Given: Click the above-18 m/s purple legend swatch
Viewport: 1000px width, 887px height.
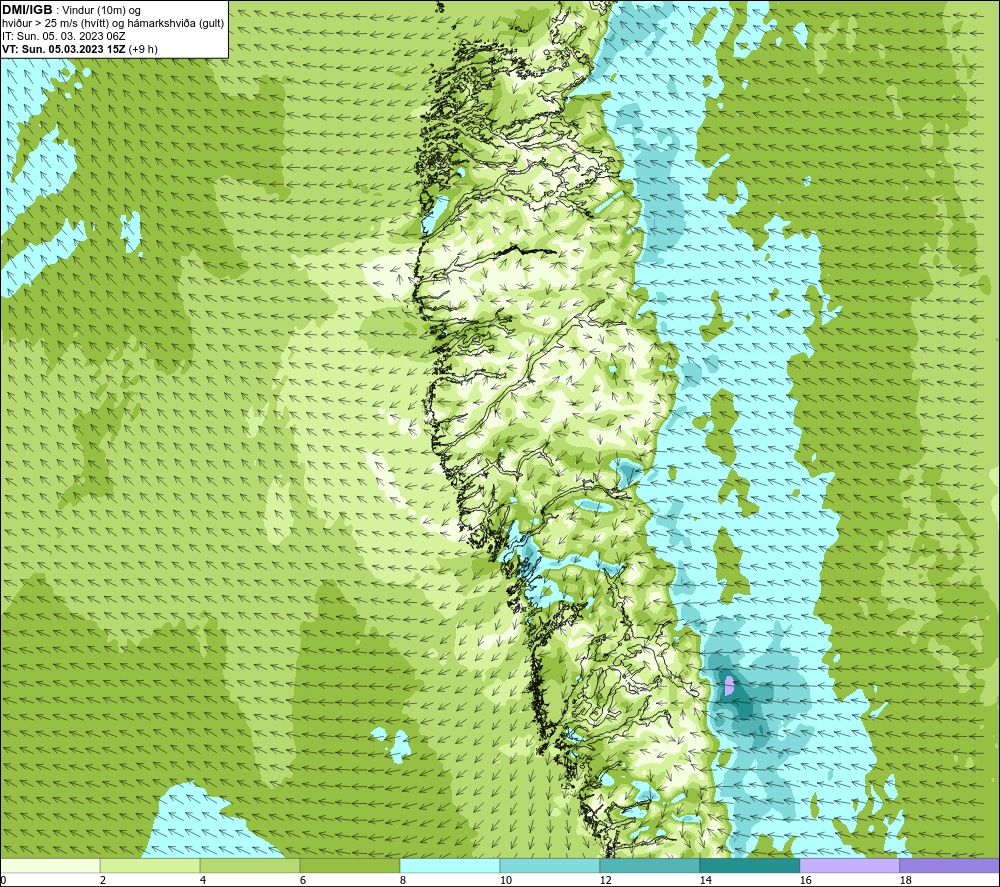Looking at the screenshot, I should [x=950, y=866].
